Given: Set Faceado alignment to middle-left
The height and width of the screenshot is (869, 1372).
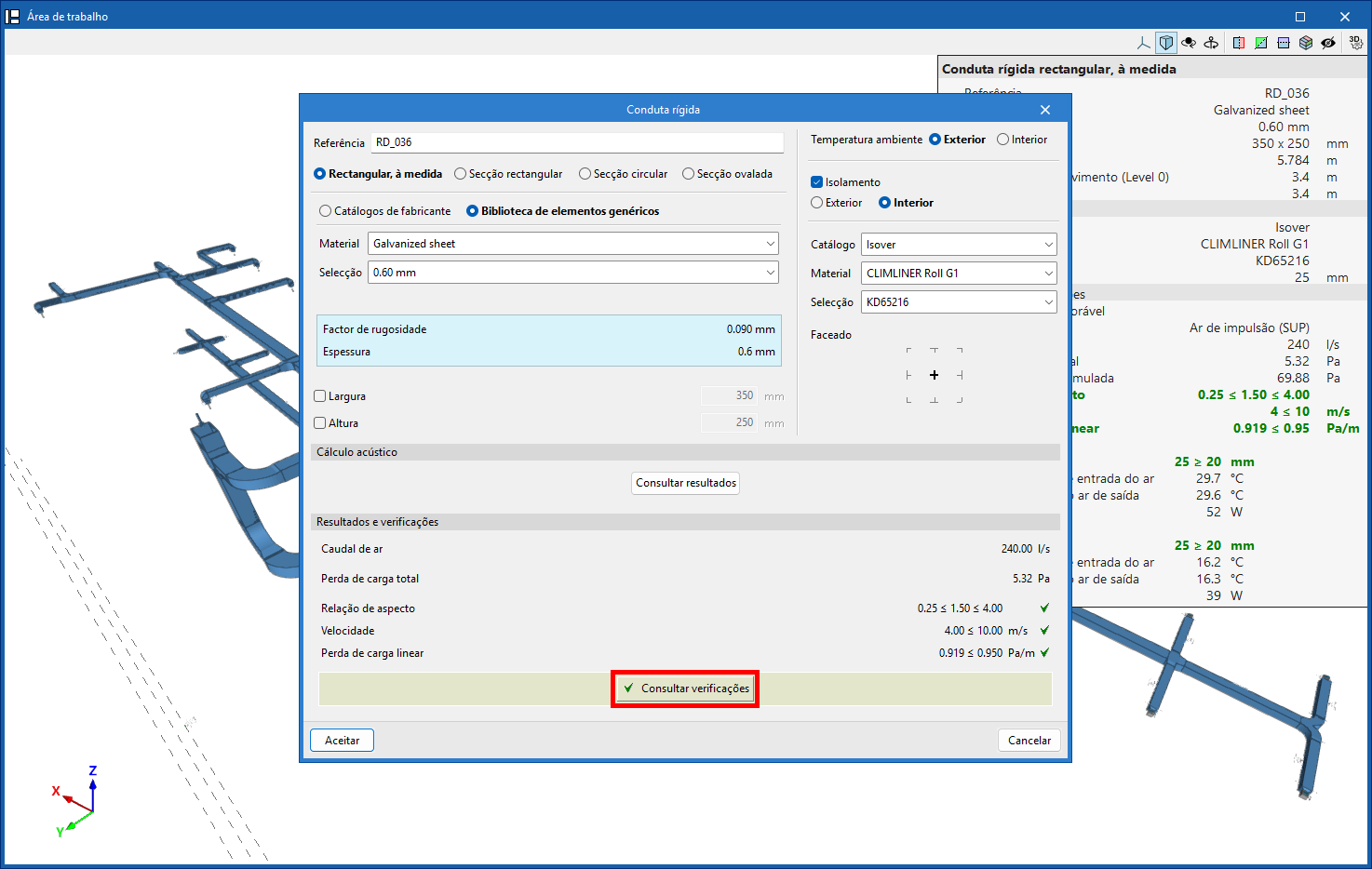Looking at the screenshot, I should 908,375.
